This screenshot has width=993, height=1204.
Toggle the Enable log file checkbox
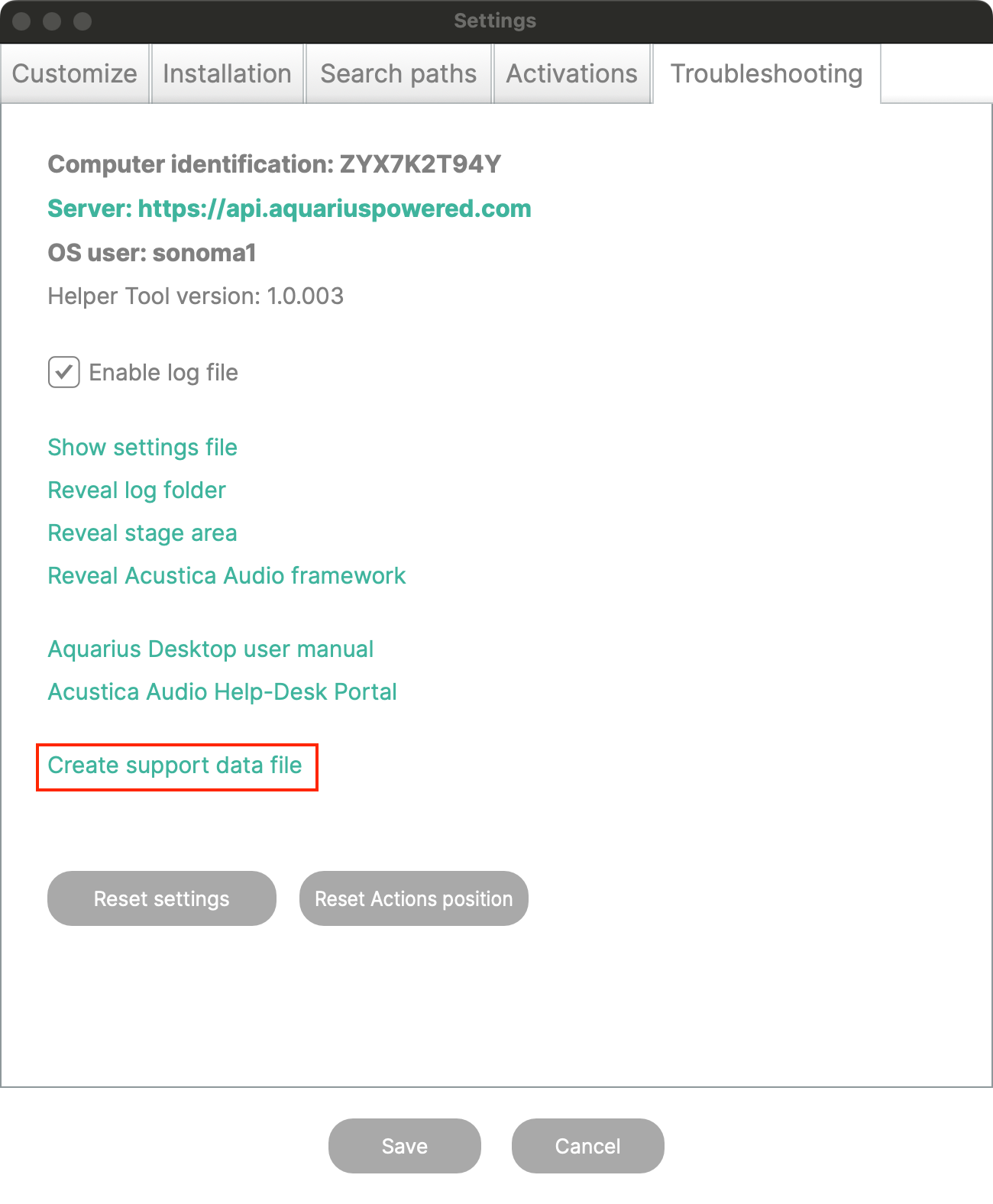64,373
